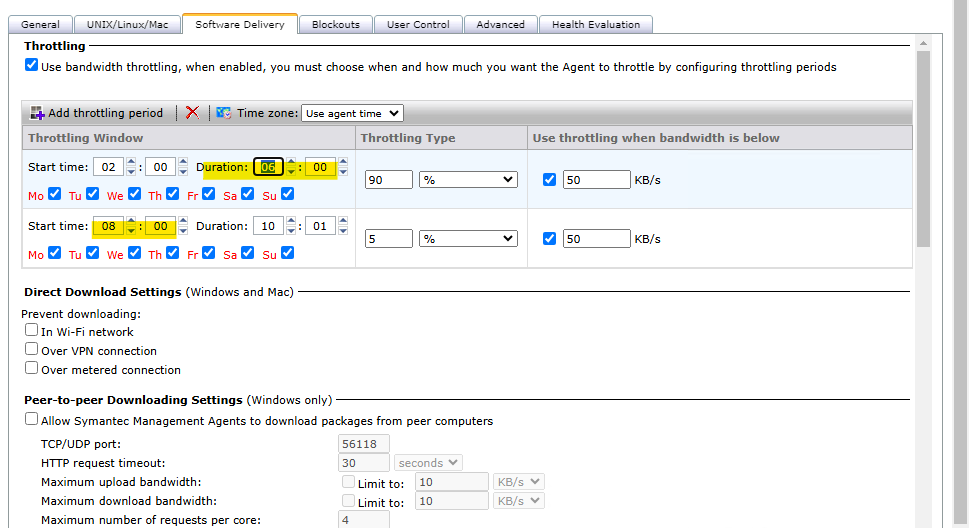Increase the first period's start minutes with the up arrow
The width and height of the screenshot is (971, 528).
point(183,163)
